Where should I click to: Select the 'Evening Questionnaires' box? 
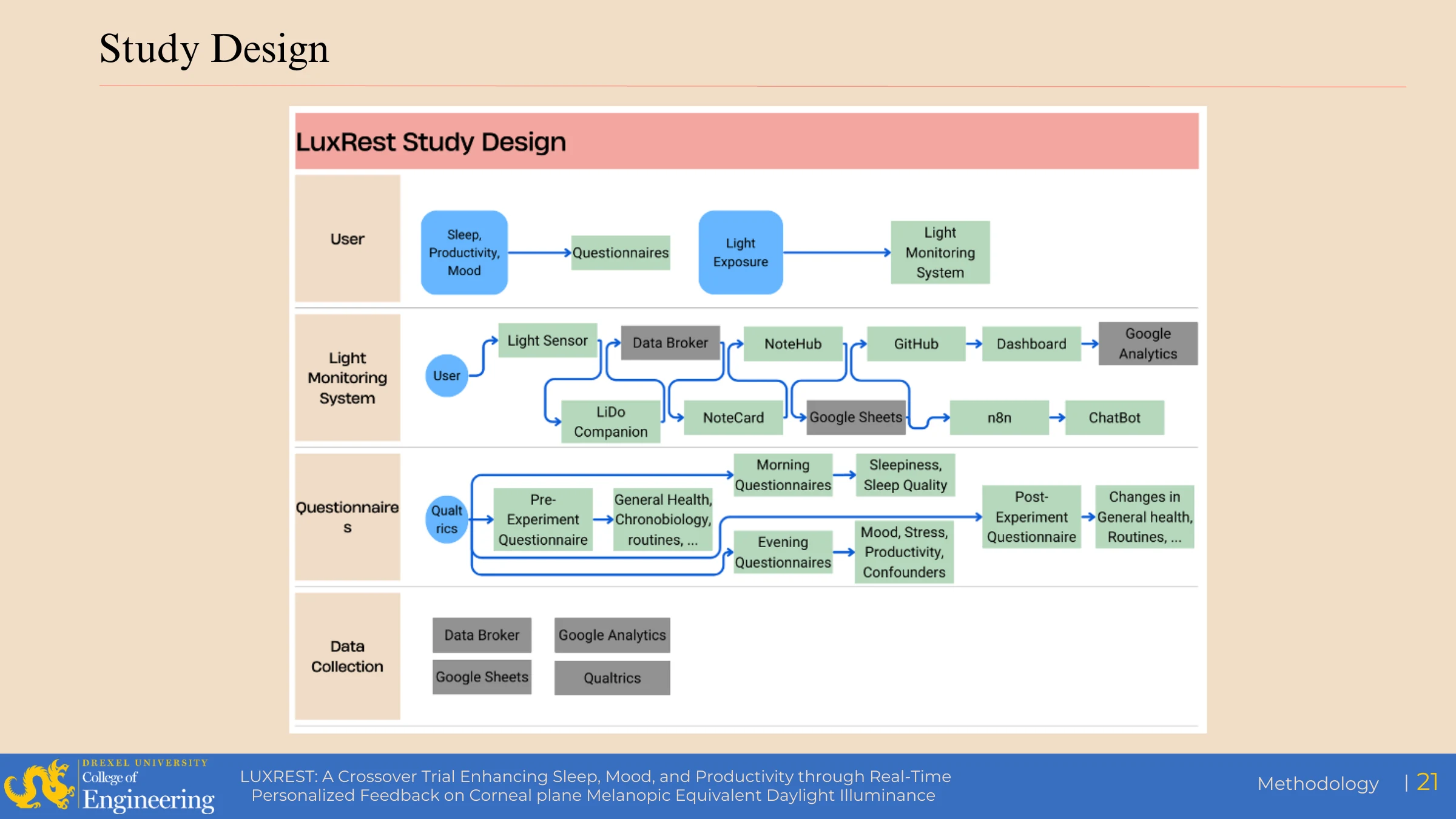783,552
